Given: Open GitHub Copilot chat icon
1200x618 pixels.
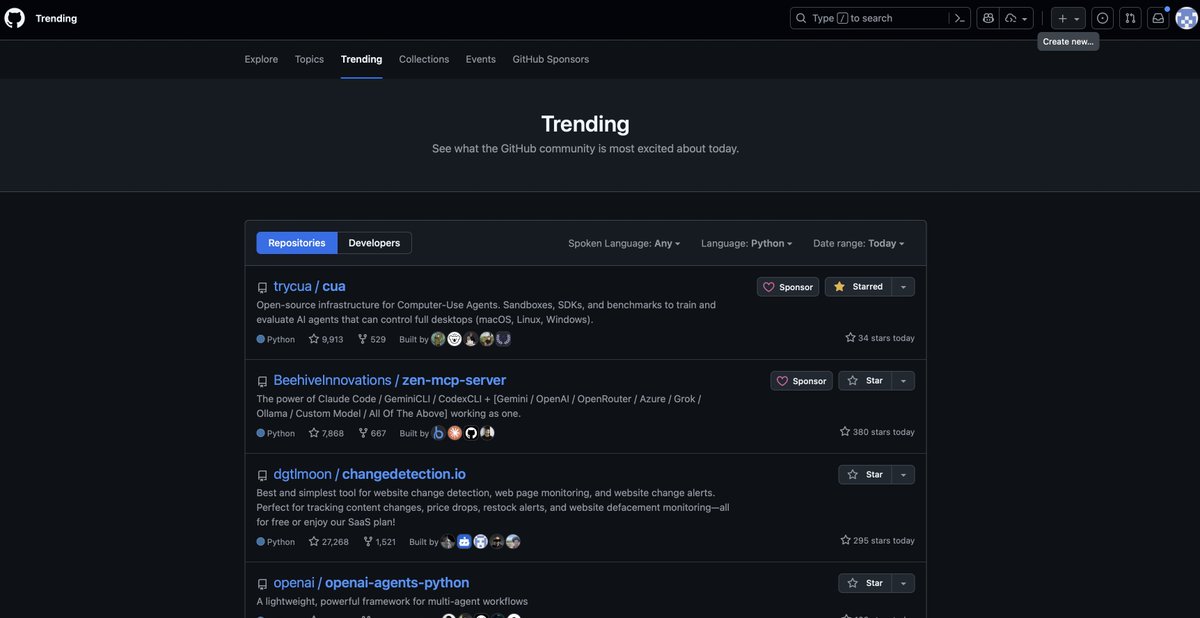Looking at the screenshot, I should click(x=988, y=18).
